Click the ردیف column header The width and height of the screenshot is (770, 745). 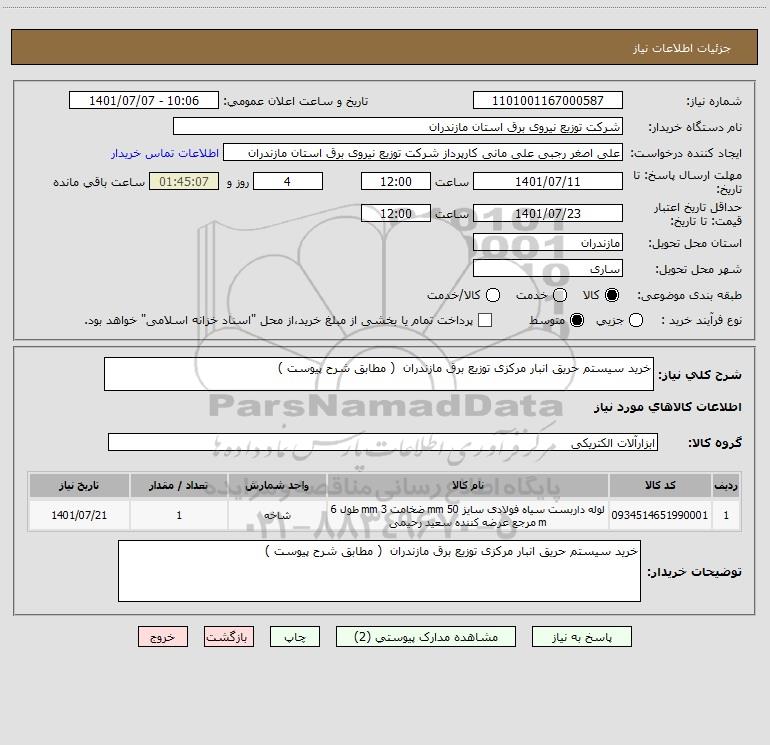(x=726, y=485)
